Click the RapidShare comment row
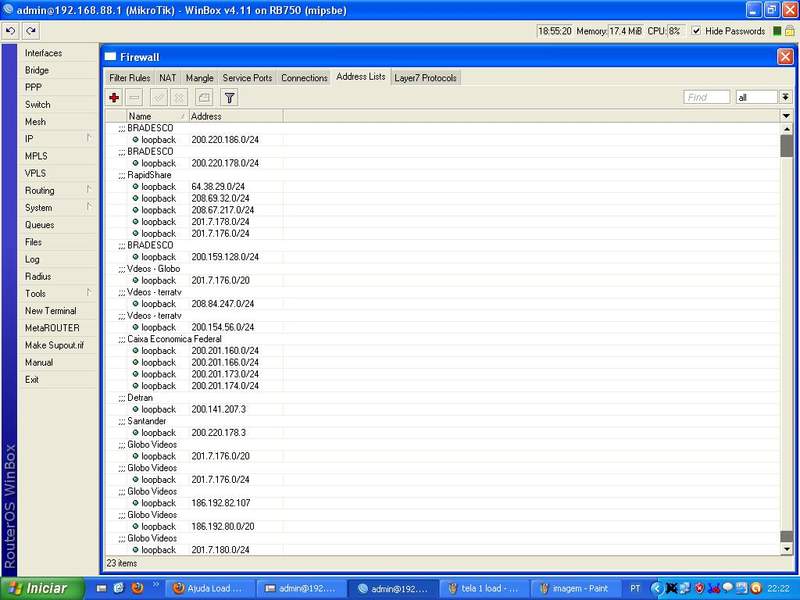 coord(443,175)
